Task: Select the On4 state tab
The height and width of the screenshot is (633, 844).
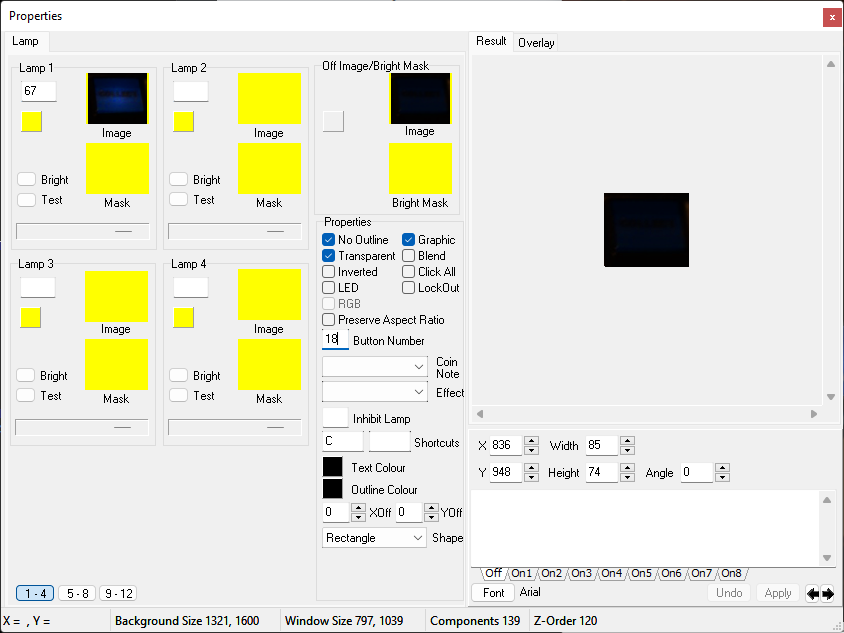Action: (611, 573)
